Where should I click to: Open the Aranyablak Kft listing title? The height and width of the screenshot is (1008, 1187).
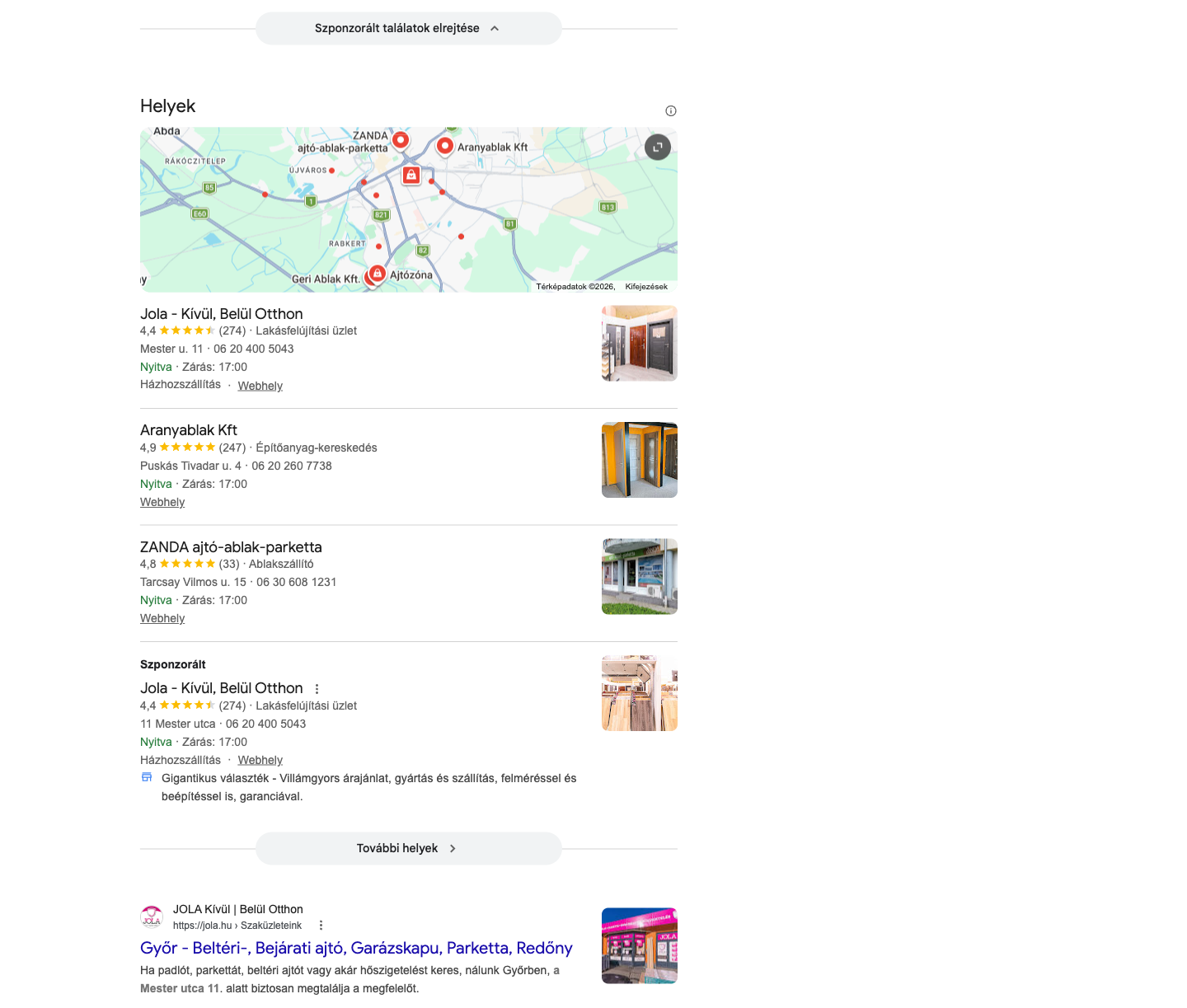pyautogui.click(x=189, y=430)
